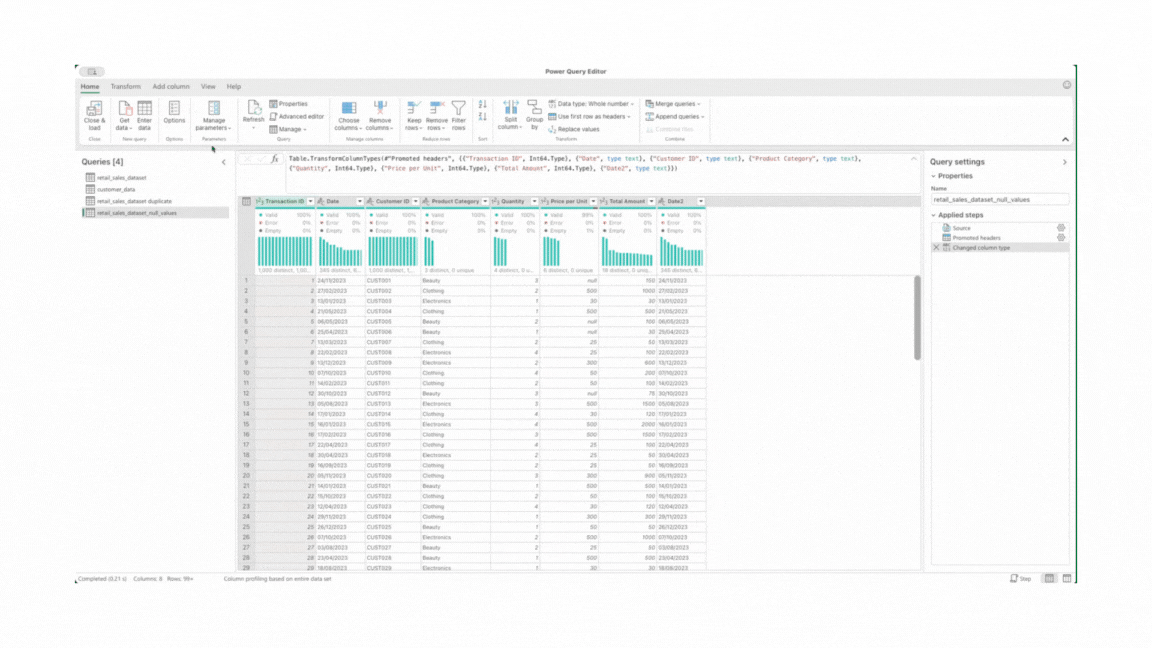Open the Promoted headers step settings gear
The height and width of the screenshot is (648, 1152).
[x=1061, y=238]
